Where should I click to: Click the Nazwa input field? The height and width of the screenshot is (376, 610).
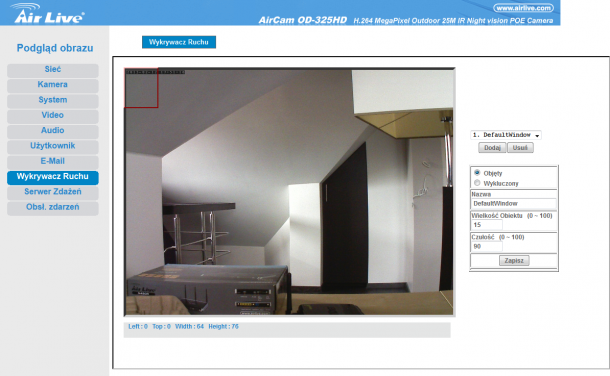pos(514,203)
